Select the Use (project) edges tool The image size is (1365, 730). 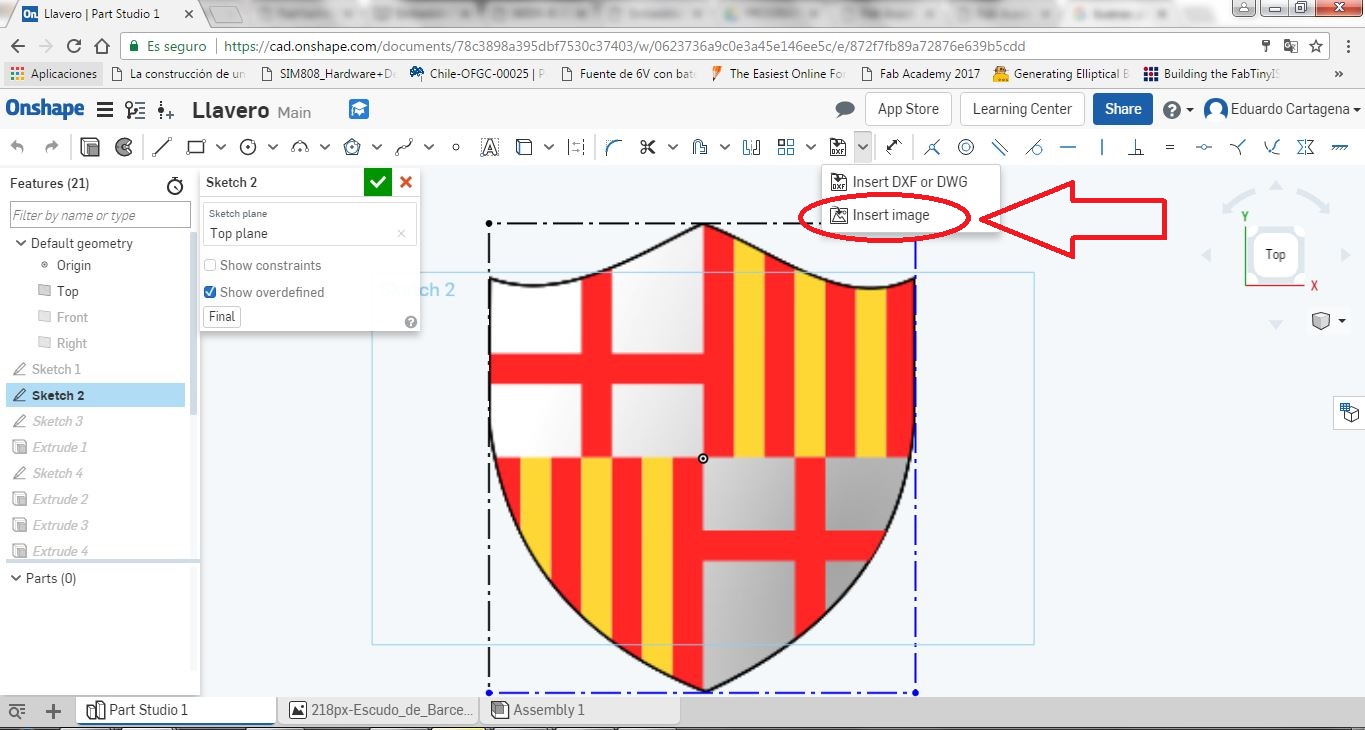pos(523,147)
